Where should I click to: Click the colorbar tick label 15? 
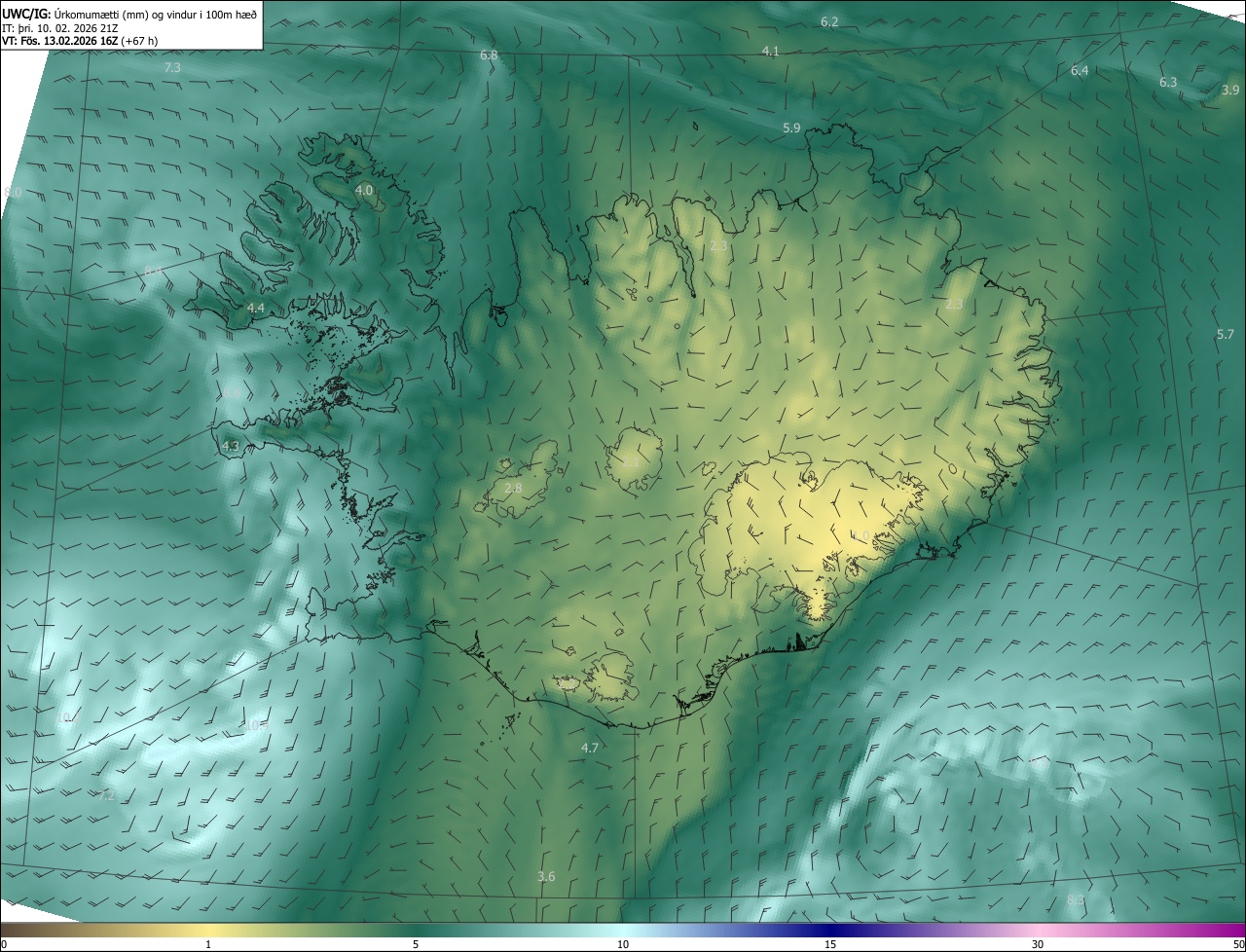point(830,944)
